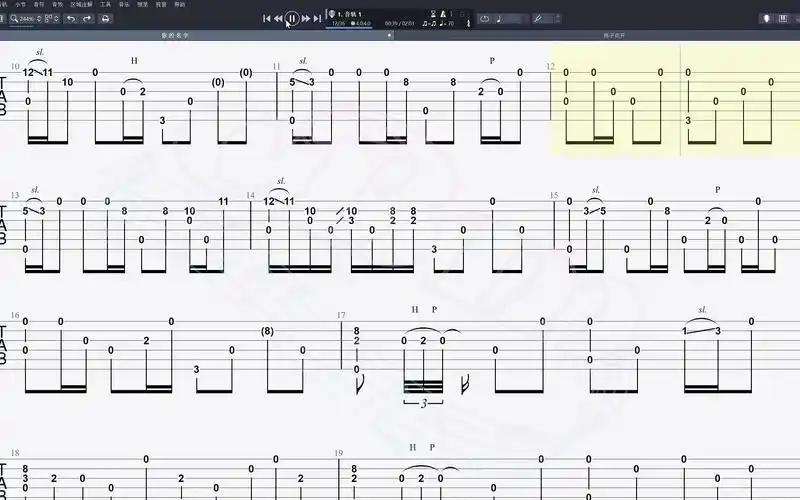800x500 pixels.
Task: Click the rewind button
Action: (x=277, y=18)
